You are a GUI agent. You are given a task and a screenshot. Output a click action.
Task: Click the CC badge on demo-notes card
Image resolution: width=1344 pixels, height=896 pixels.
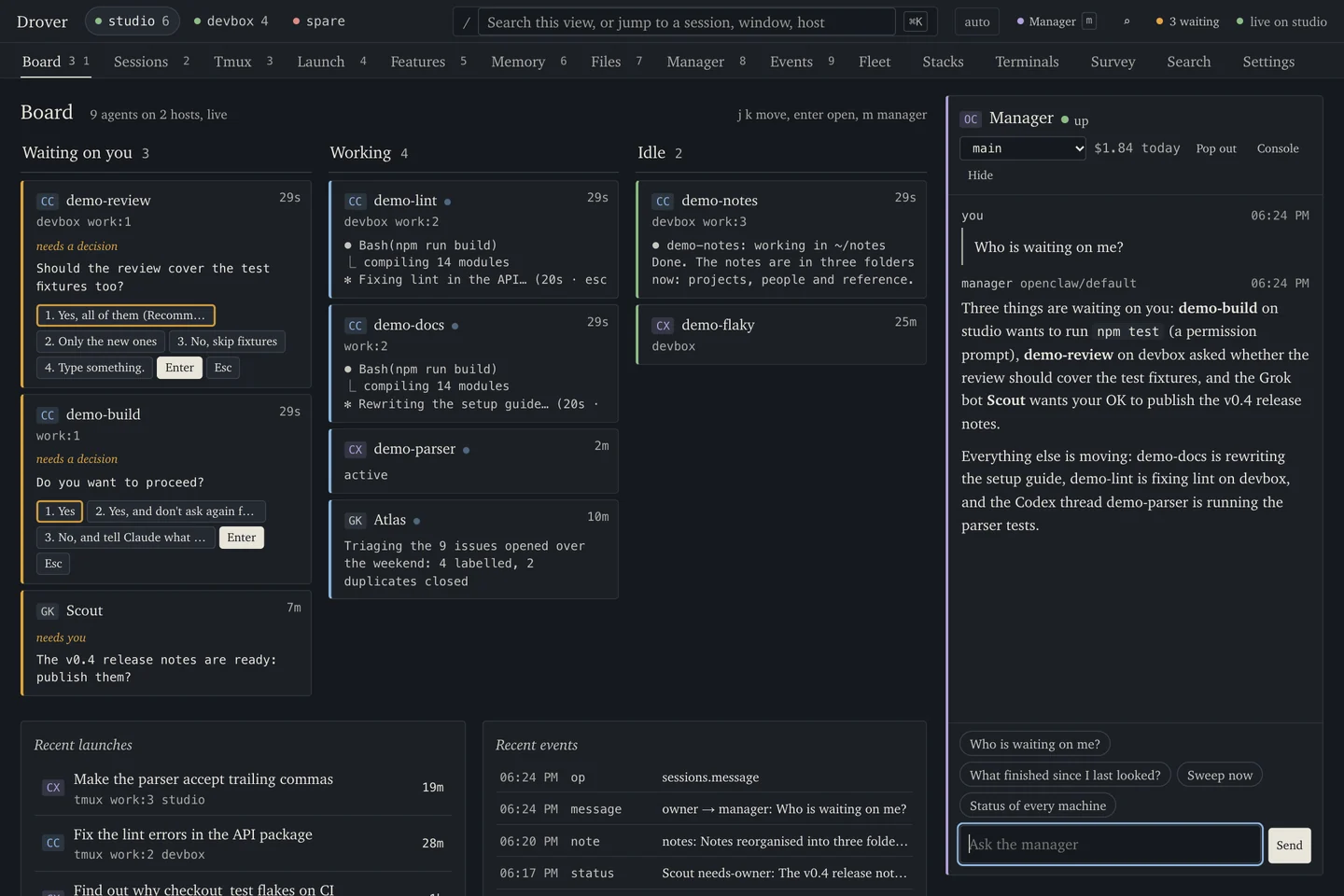click(x=663, y=201)
